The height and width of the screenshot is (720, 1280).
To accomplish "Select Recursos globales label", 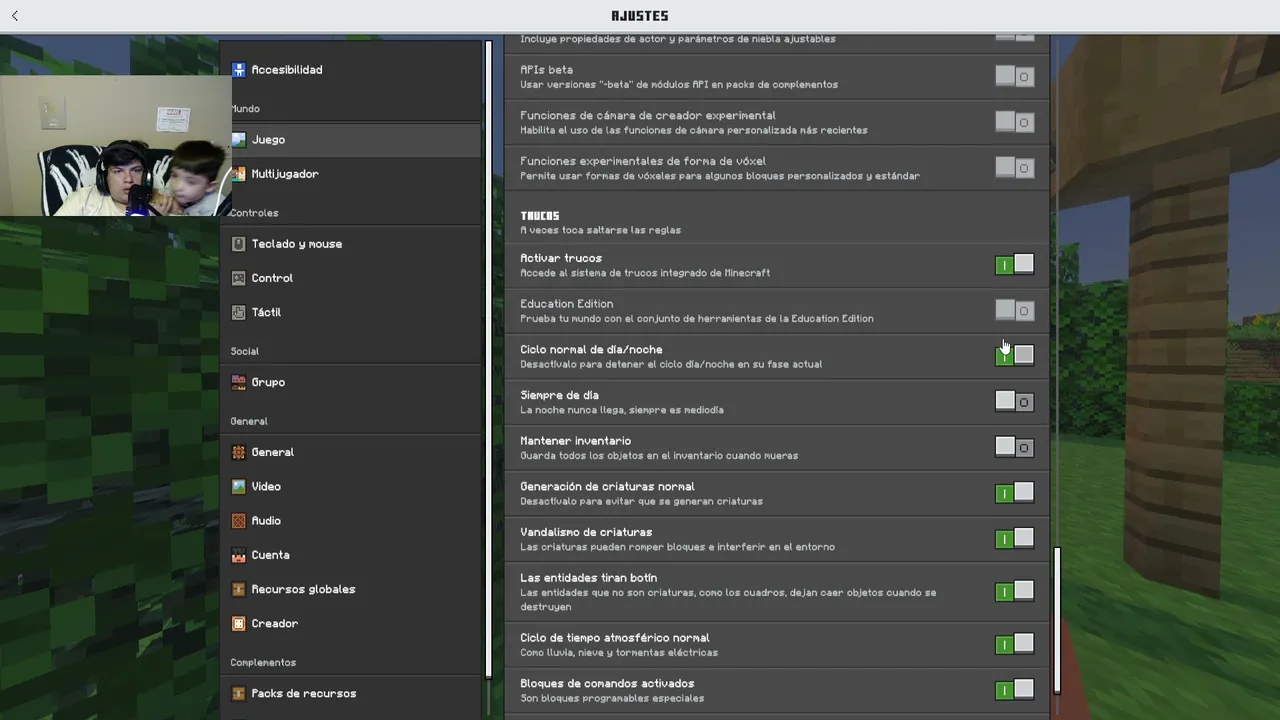I will (x=303, y=589).
